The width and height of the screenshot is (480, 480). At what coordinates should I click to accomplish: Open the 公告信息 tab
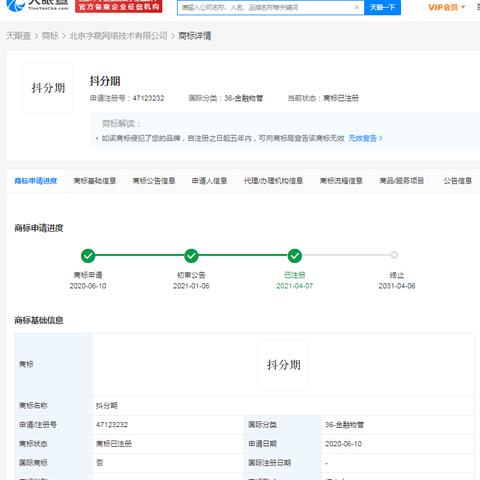pyautogui.click(x=458, y=181)
